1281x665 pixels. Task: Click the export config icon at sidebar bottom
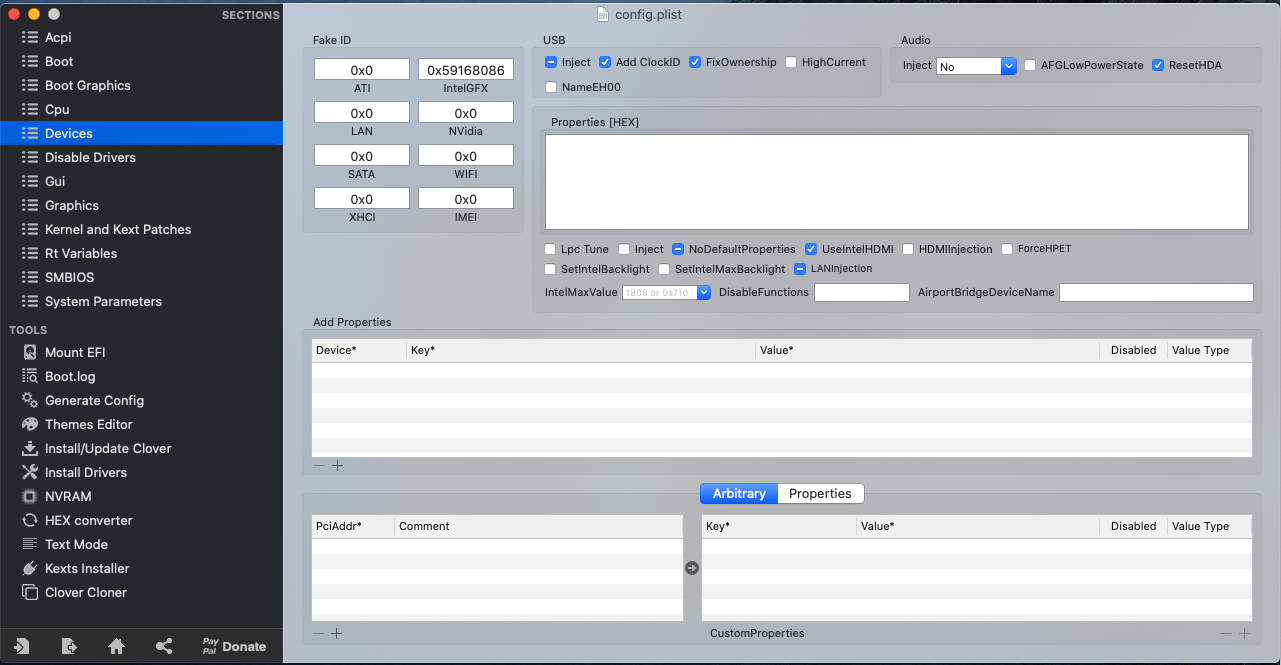tap(69, 646)
